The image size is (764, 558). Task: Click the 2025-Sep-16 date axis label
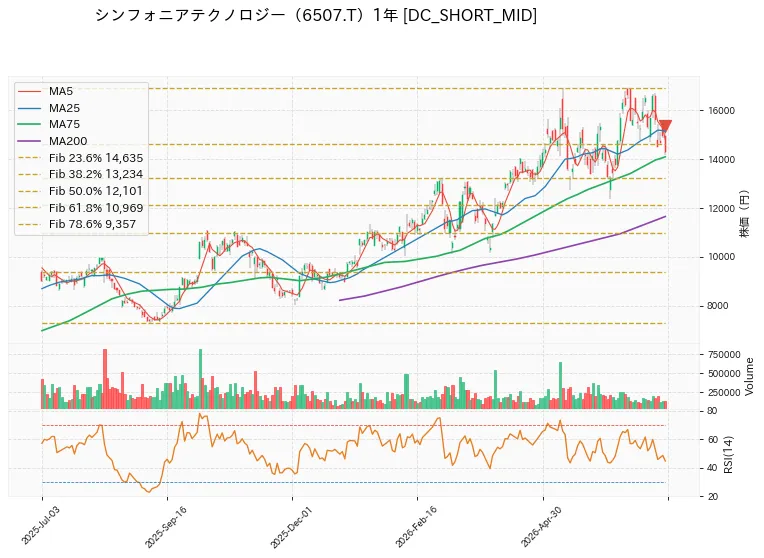coord(166,525)
